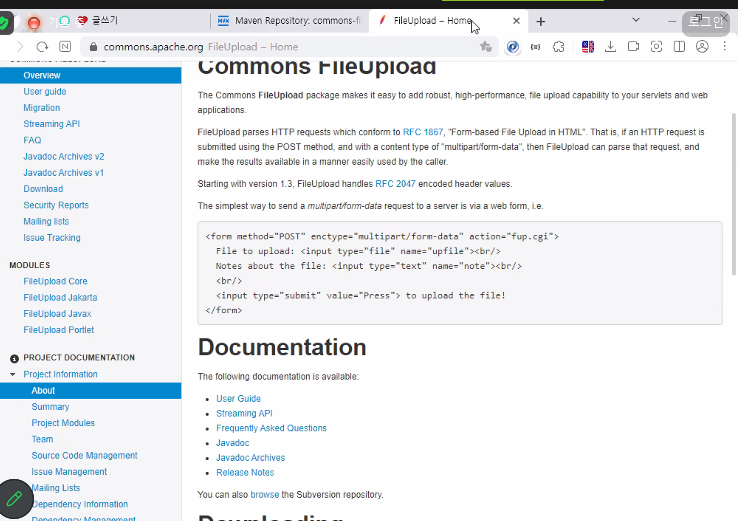Click the padlock site security icon
The height and width of the screenshot is (521, 738).
point(93,47)
